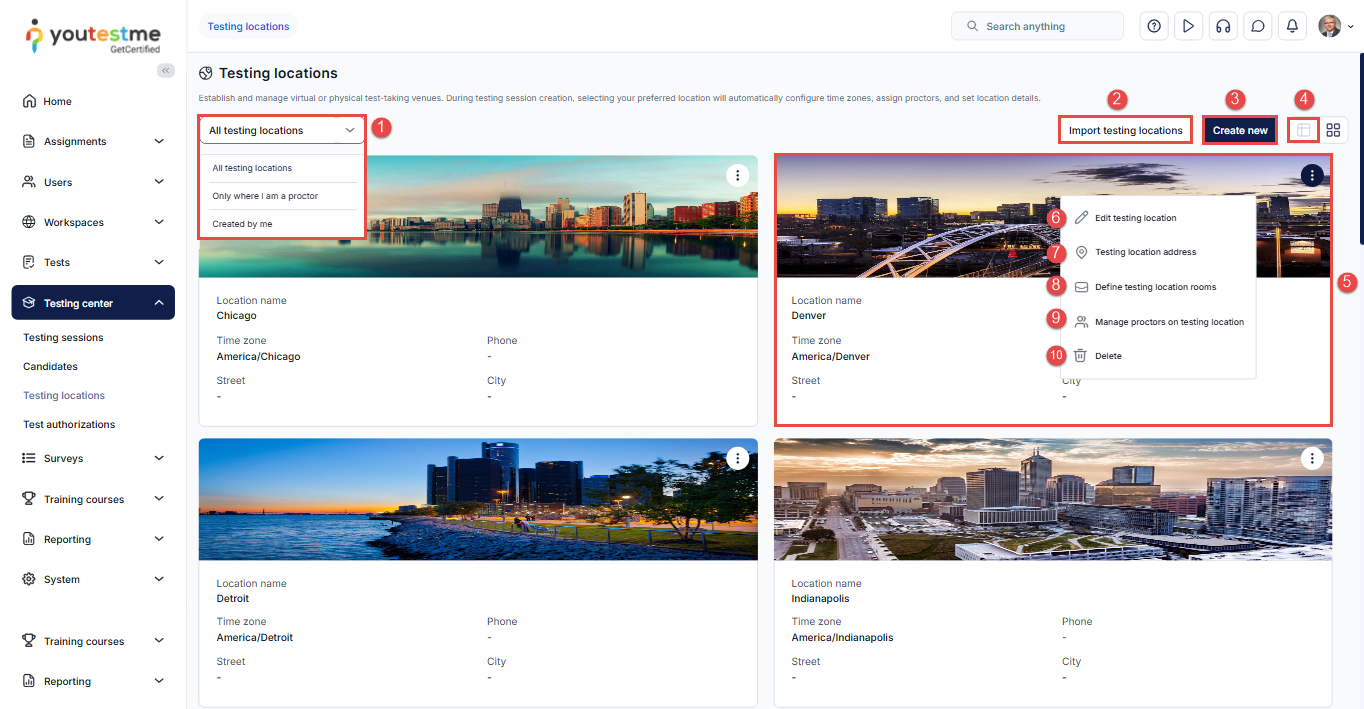1364x709 pixels.
Task: Switch to table view layout
Action: click(x=1303, y=130)
